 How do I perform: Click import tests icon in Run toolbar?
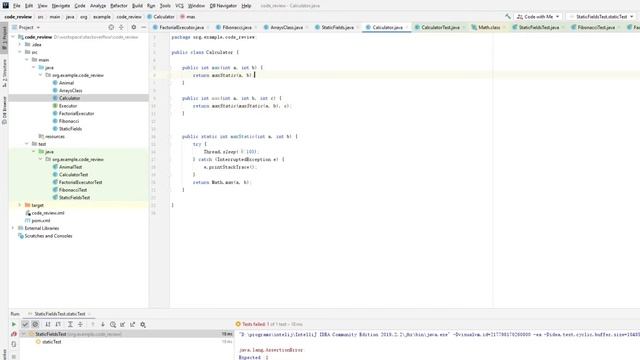122,324
